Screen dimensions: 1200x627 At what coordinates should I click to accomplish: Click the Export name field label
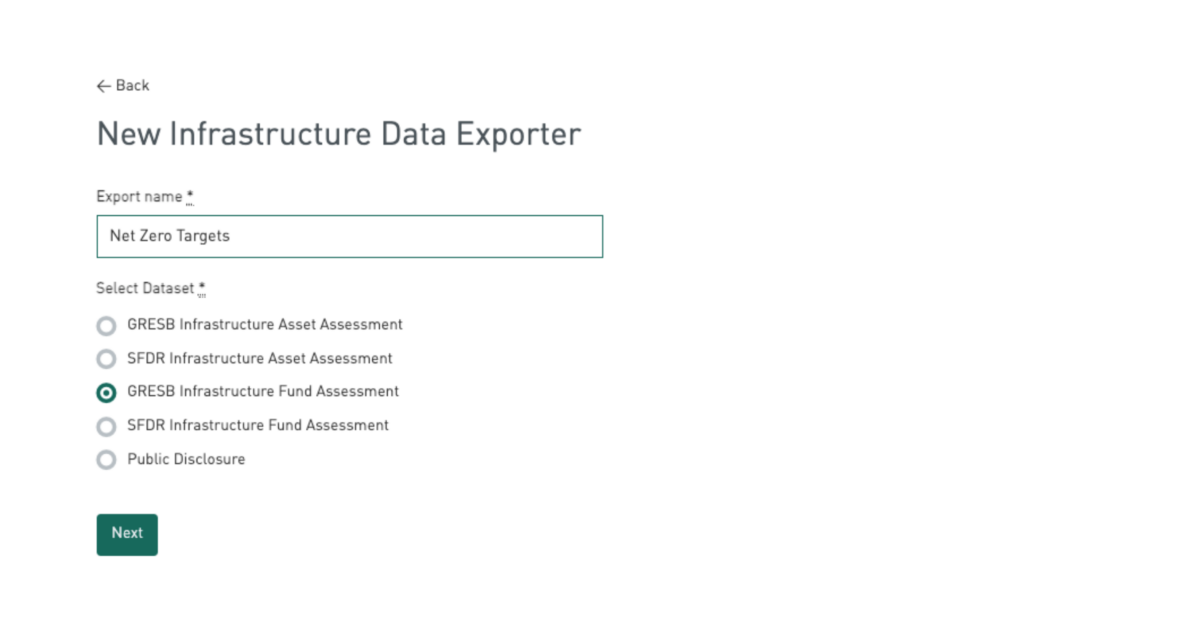click(x=139, y=197)
